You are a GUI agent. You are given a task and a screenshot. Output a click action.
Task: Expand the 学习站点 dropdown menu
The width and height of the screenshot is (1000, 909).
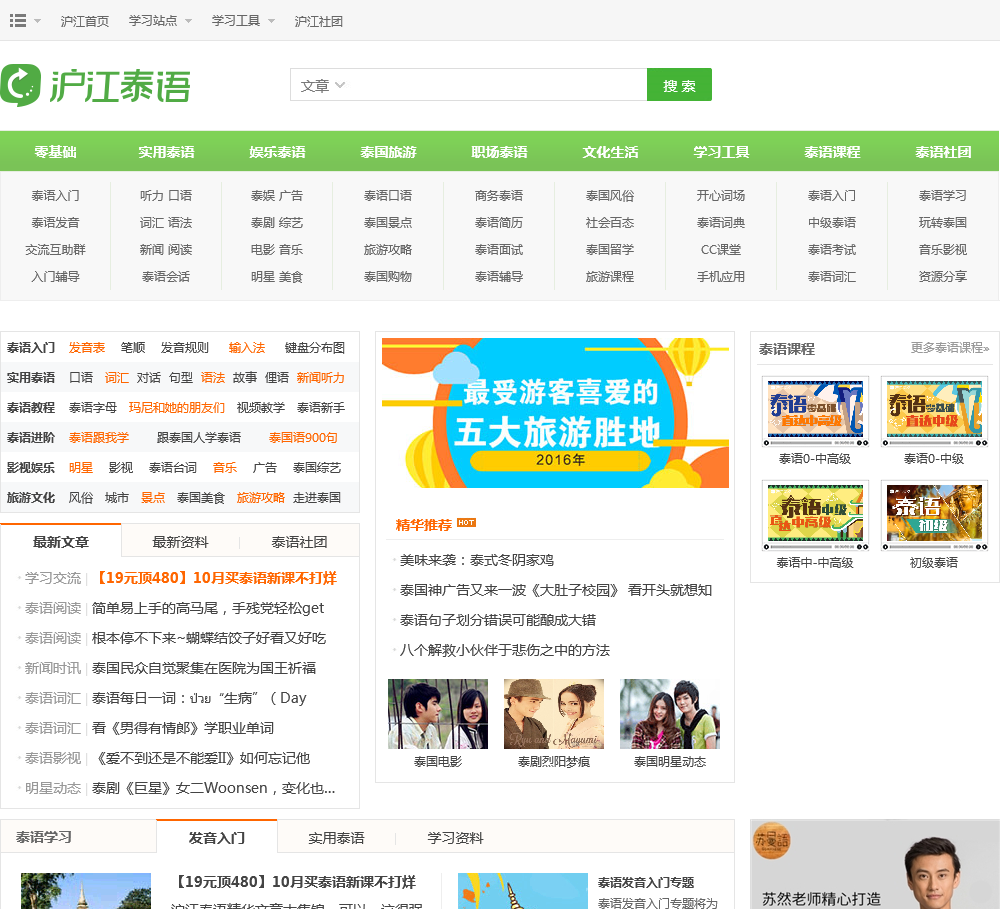tap(160, 21)
